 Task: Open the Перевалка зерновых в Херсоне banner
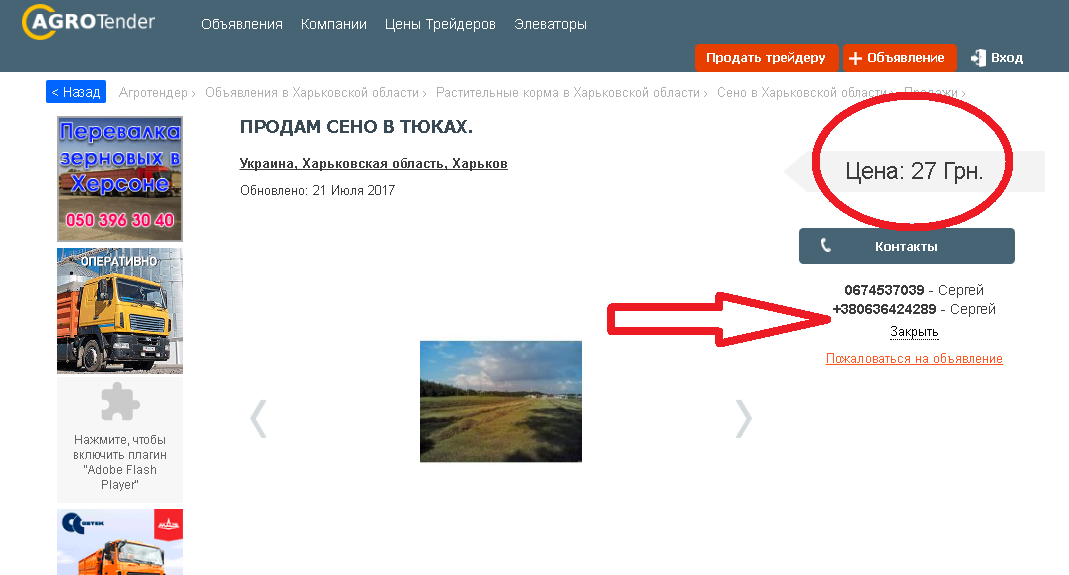point(120,179)
